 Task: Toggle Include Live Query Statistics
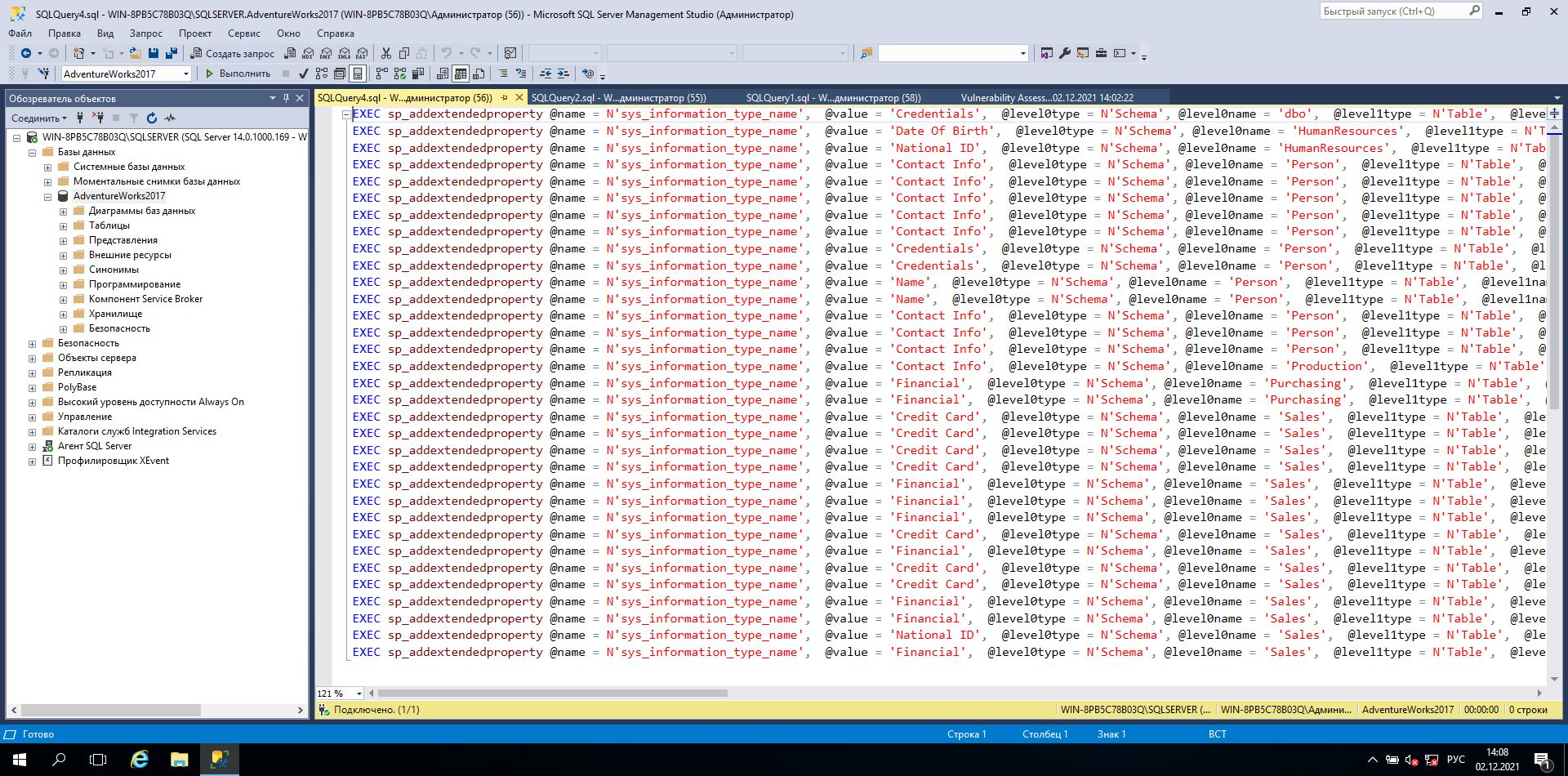pyautogui.click(x=400, y=74)
